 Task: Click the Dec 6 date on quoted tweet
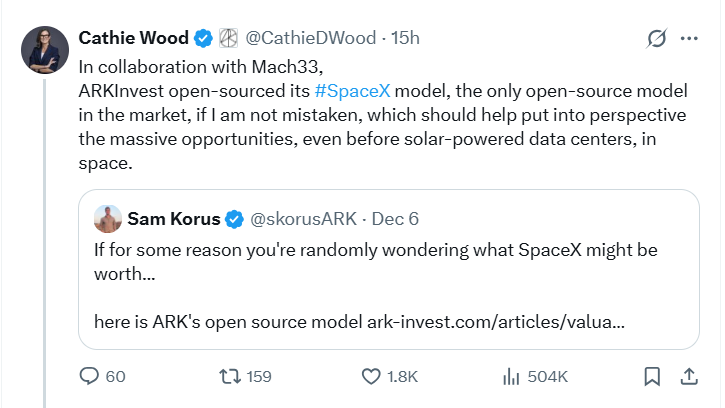point(395,217)
